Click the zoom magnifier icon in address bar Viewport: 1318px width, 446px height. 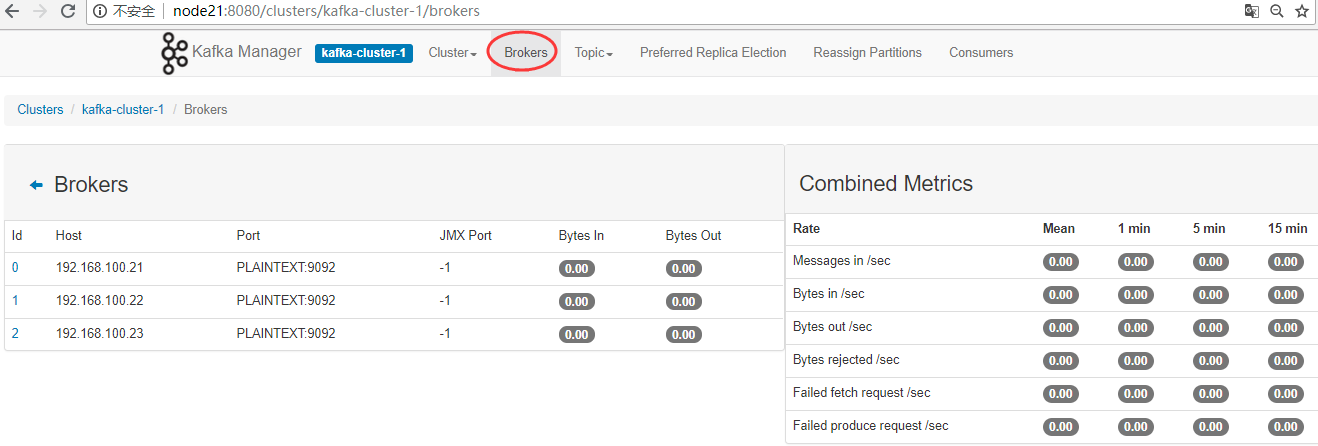1277,11
